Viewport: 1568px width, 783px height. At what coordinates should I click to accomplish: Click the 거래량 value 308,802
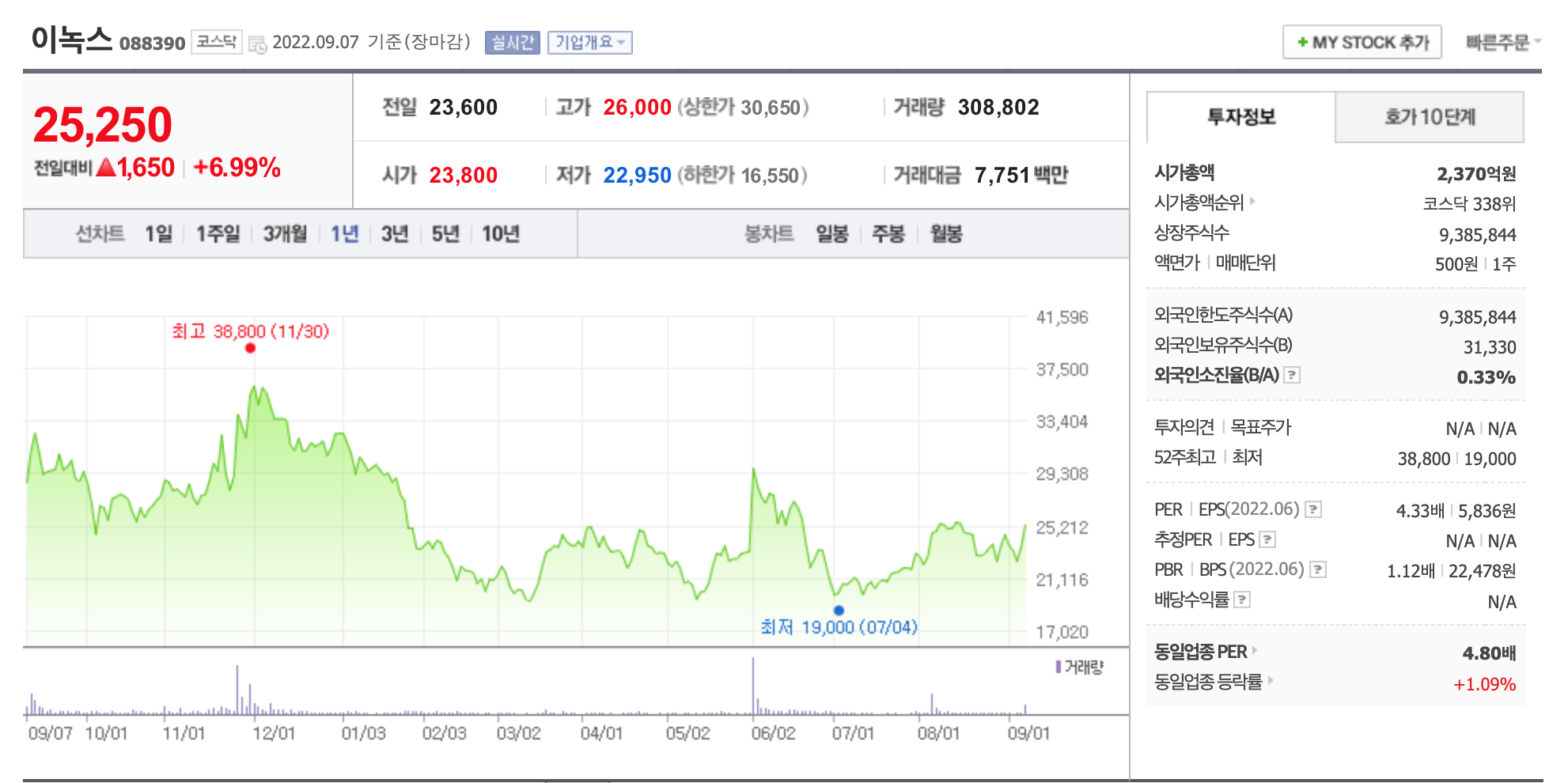[x=998, y=108]
